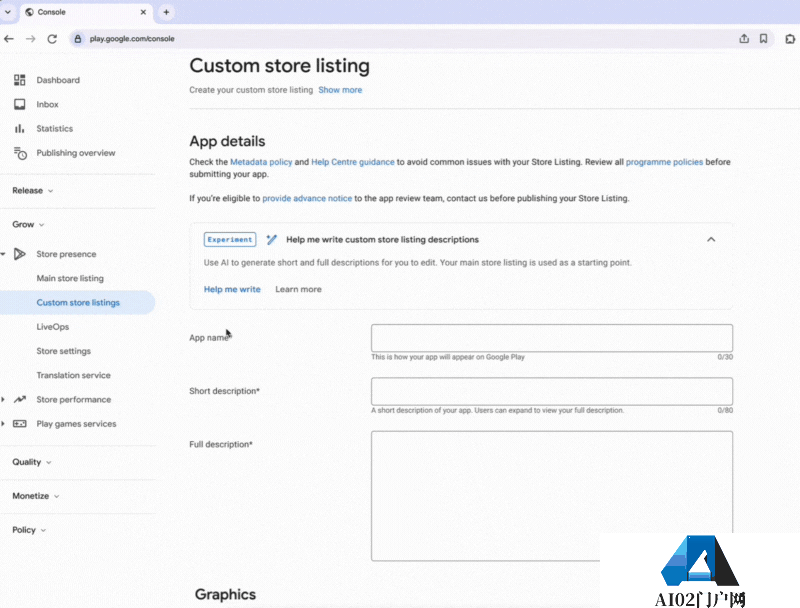The image size is (800, 608).
Task: Collapse the Help me write experiment panel
Action: point(711,240)
